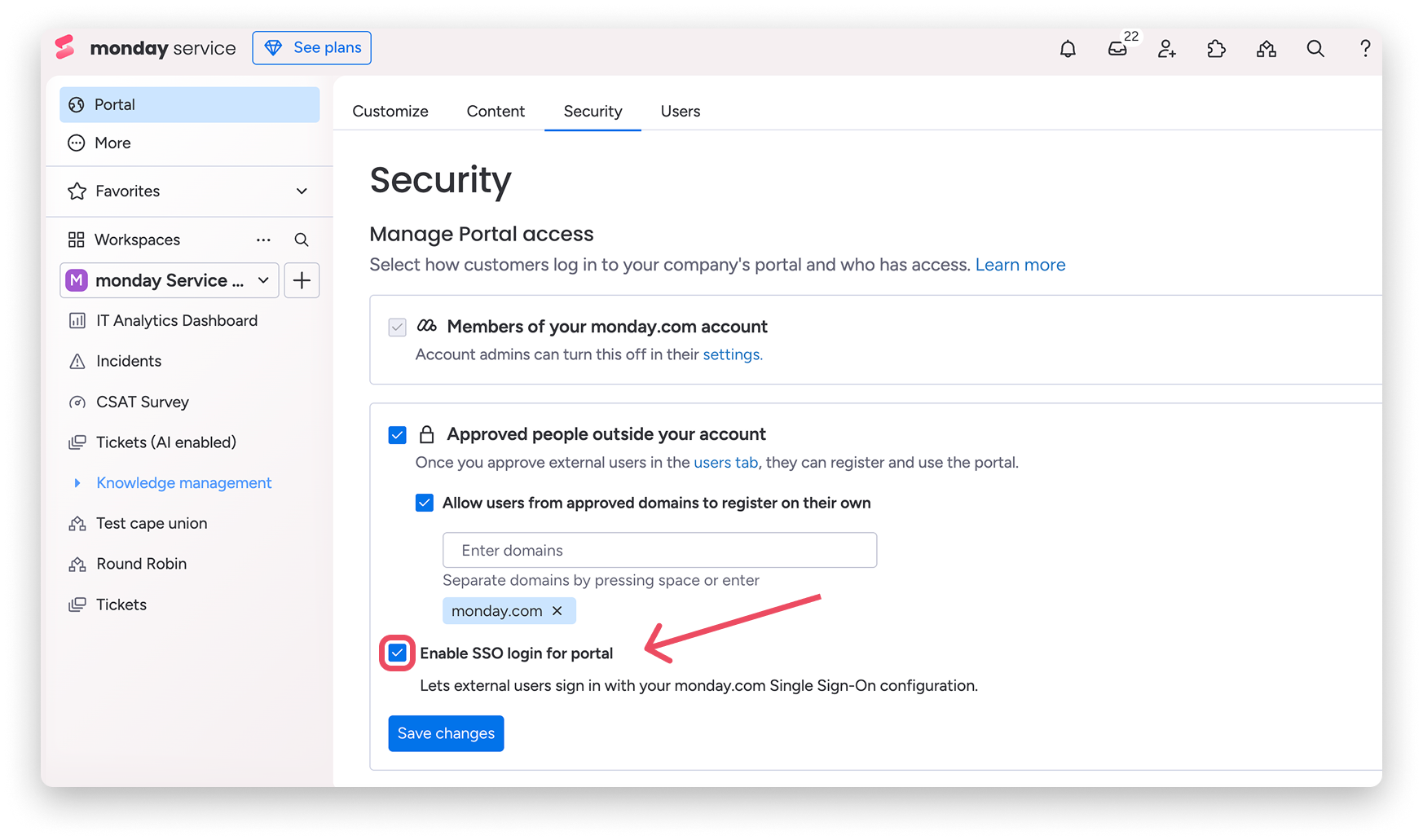Viewport: 1423px width, 840px height.
Task: Open the IT Analytics Dashboard board
Action: coord(177,321)
